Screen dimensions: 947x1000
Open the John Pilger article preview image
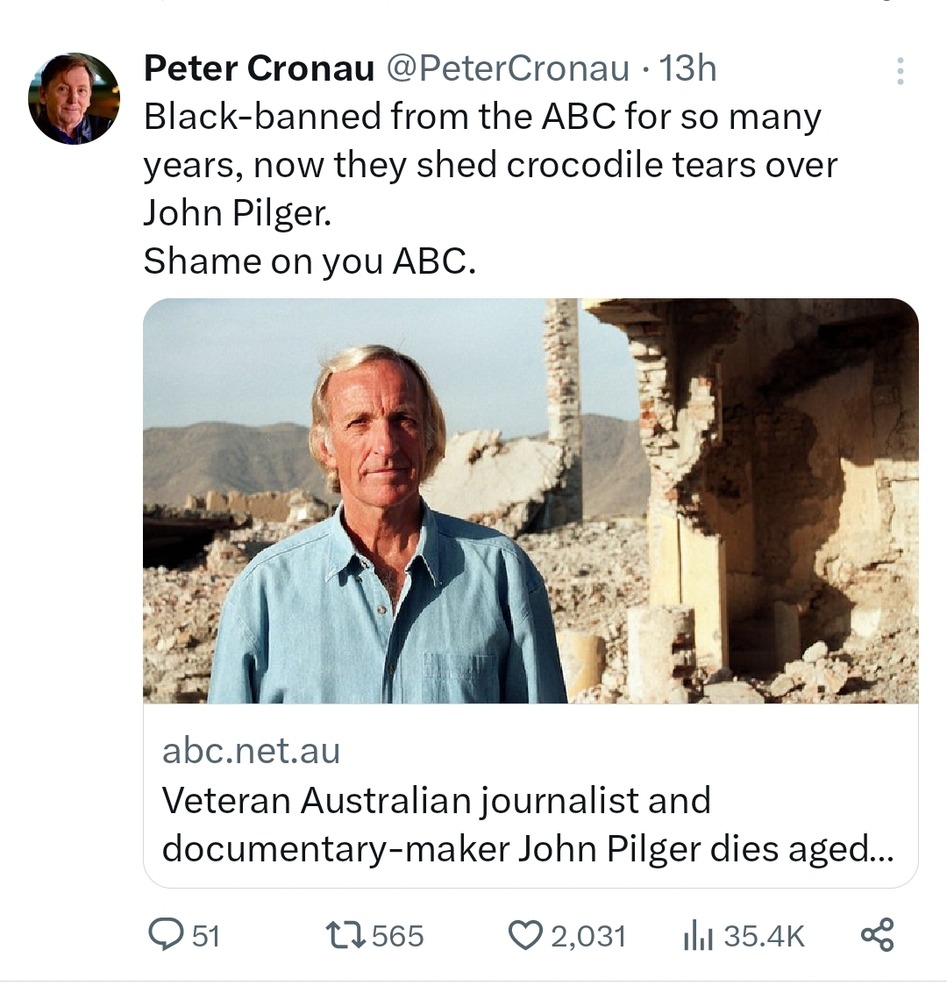click(530, 500)
